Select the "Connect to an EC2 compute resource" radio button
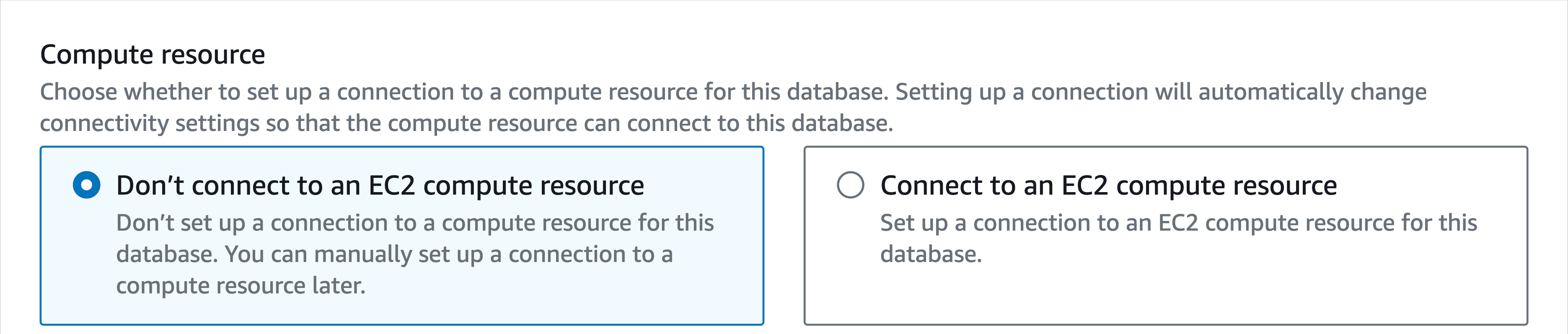 (850, 185)
